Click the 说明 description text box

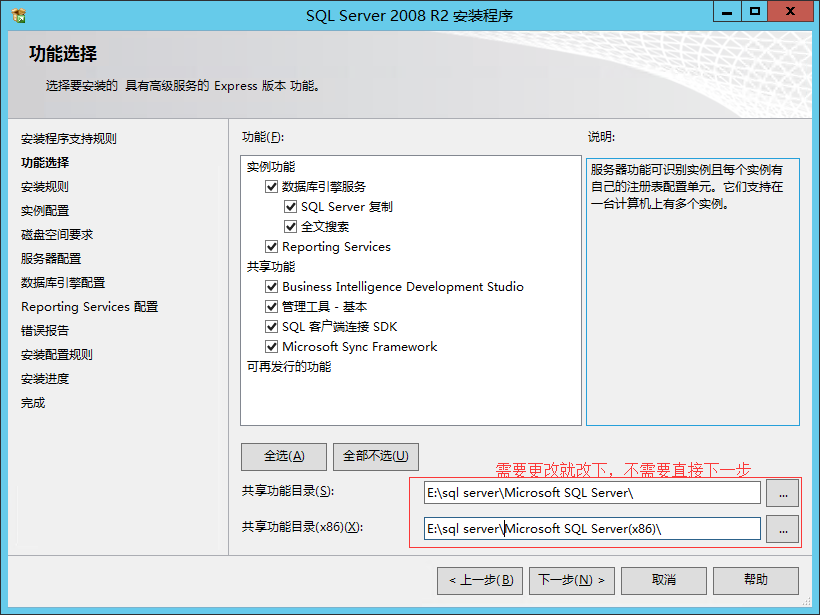pos(692,292)
